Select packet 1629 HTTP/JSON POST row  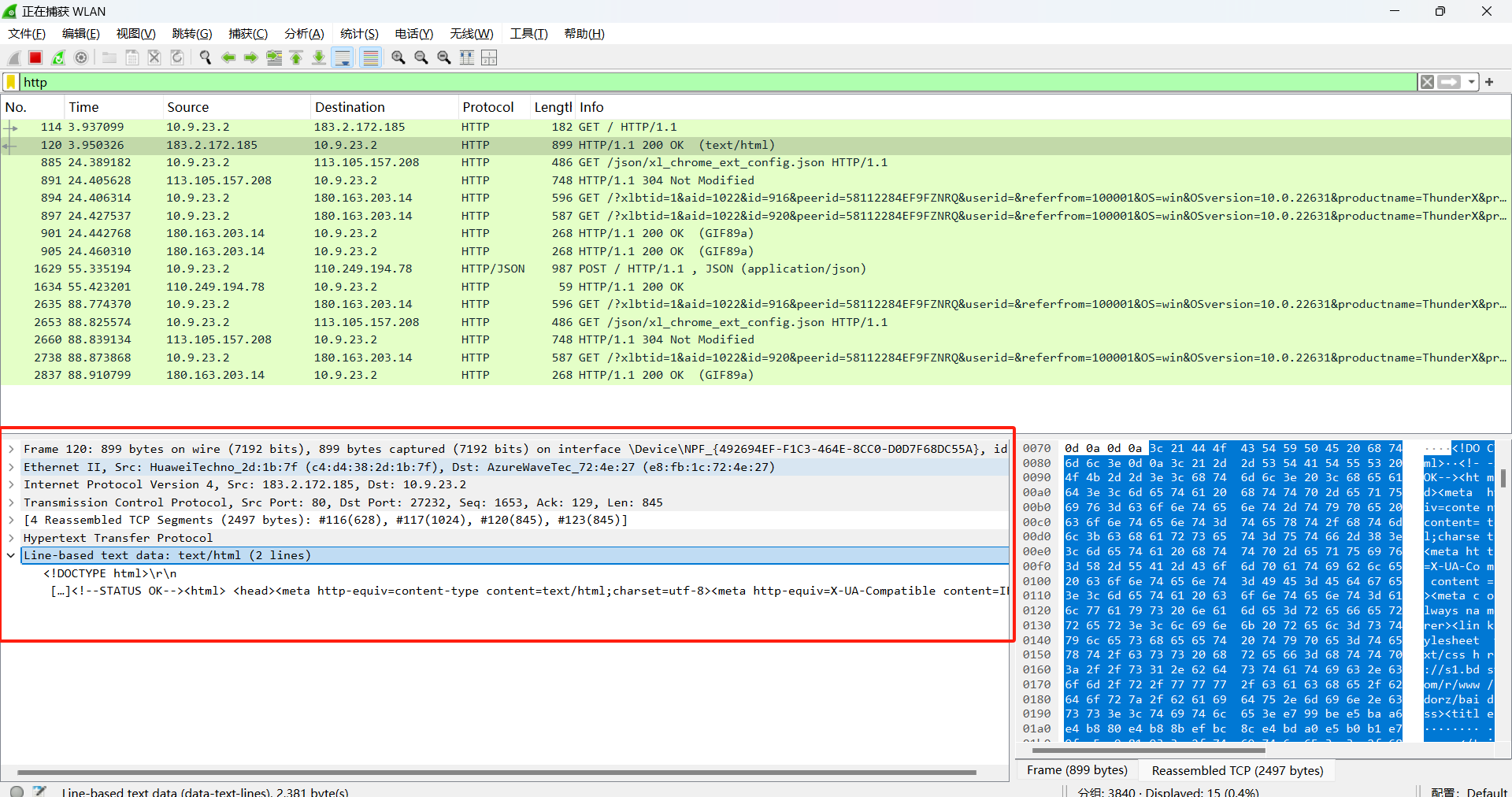[x=755, y=269]
